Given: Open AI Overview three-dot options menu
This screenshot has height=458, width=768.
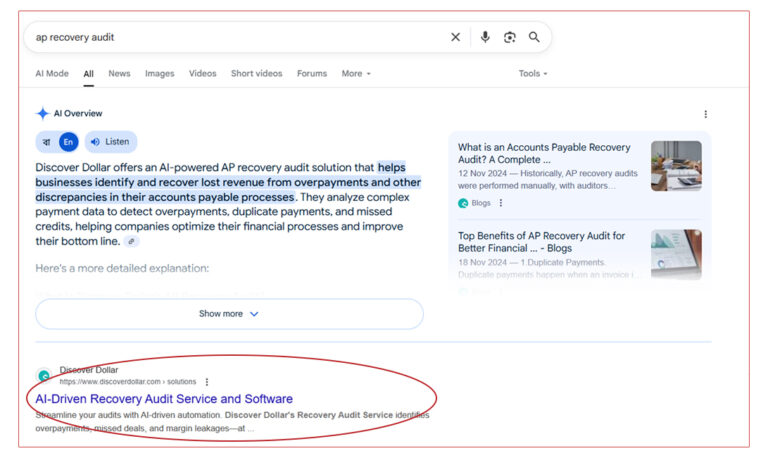Looking at the screenshot, I should pos(705,114).
